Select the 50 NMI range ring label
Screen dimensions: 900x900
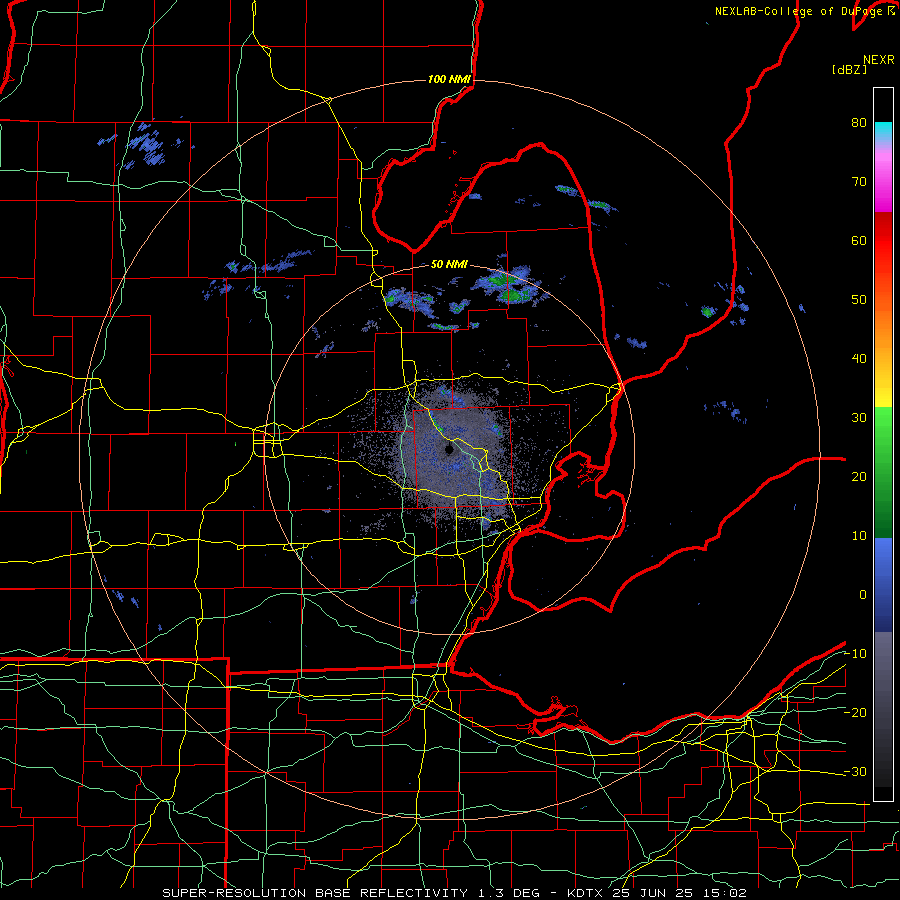coord(449,264)
